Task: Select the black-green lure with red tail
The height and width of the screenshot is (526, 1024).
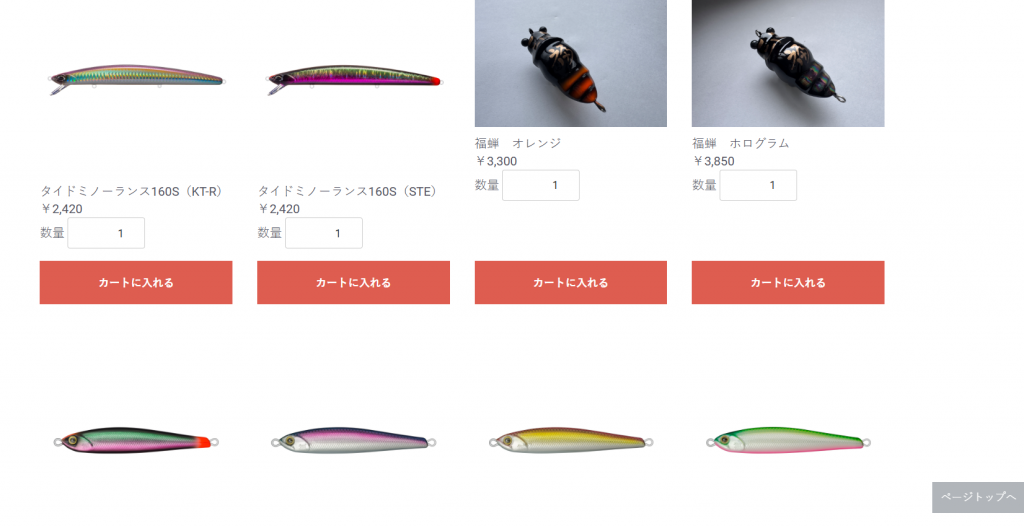Action: [136, 442]
